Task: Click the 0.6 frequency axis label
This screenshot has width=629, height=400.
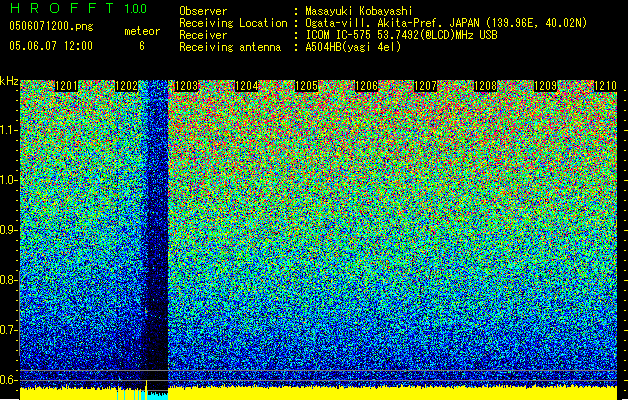Action: pos(8,380)
